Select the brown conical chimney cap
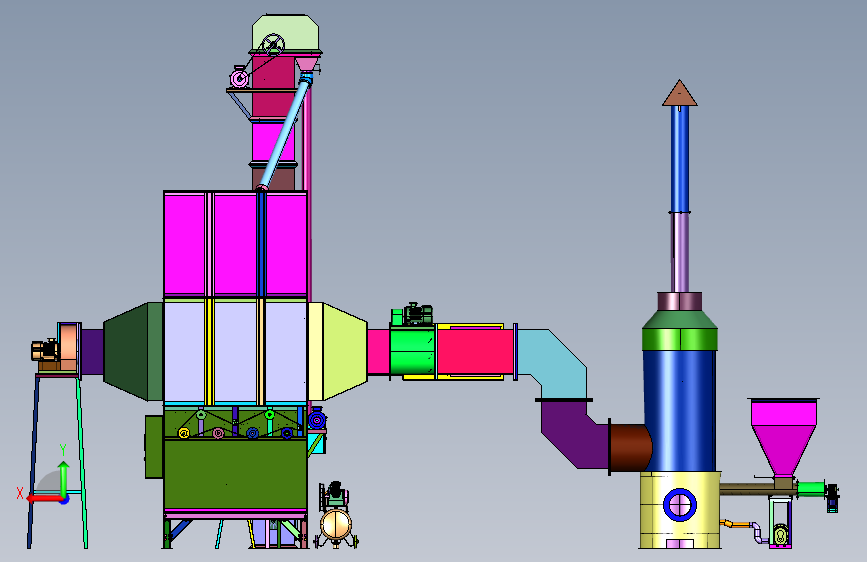The height and width of the screenshot is (562, 867). (x=680, y=93)
